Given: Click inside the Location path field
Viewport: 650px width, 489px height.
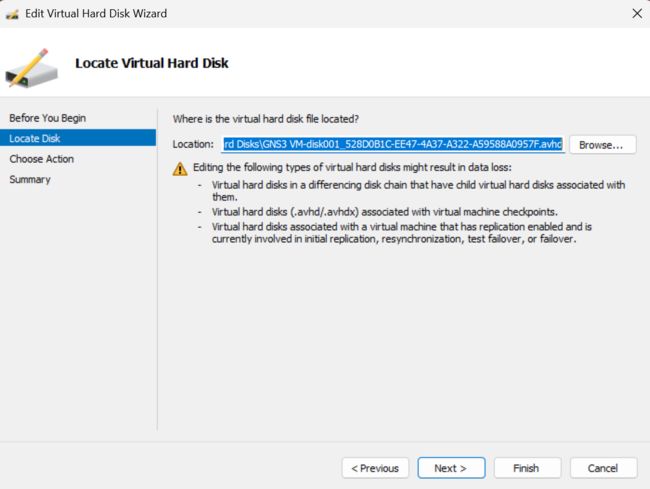Looking at the screenshot, I should (393, 144).
